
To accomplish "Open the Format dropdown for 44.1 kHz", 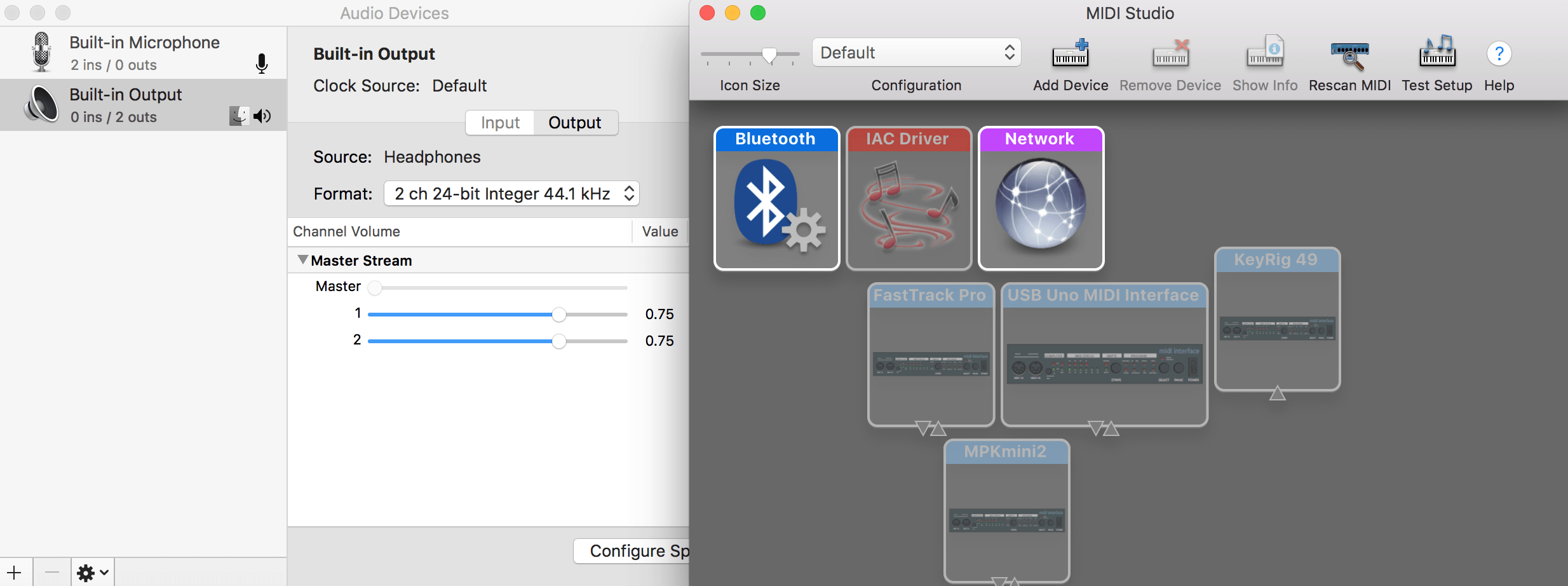I will (511, 193).
